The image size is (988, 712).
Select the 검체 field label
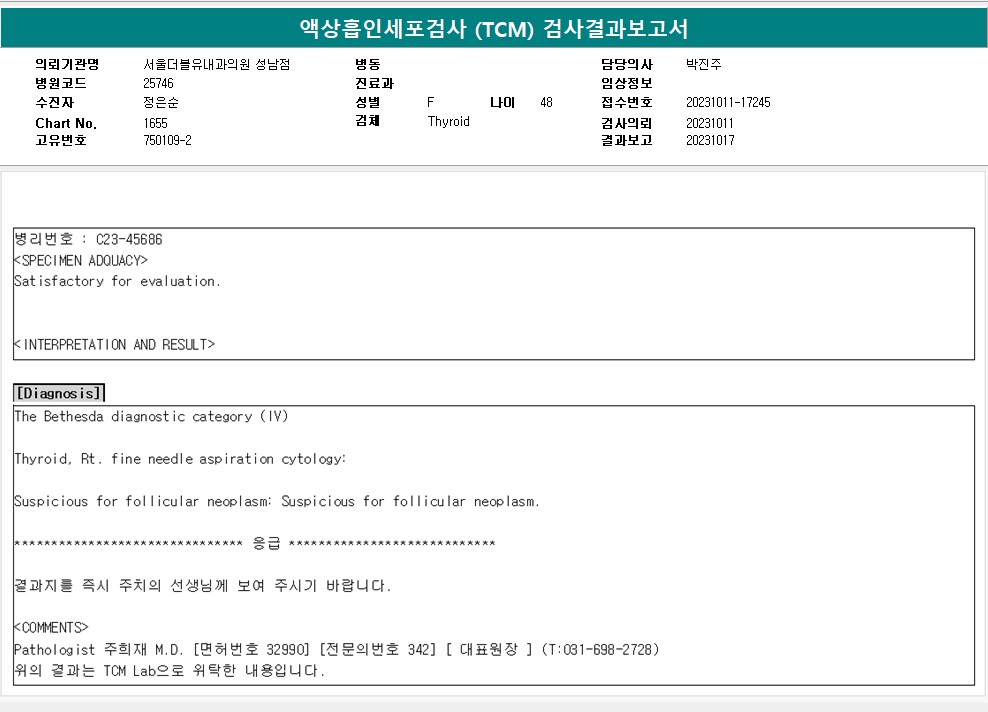[x=367, y=121]
